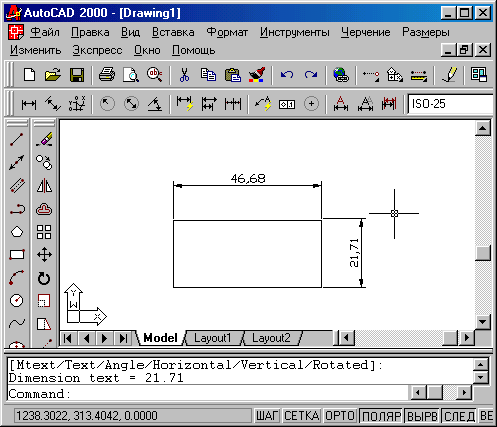Image resolution: width=497 pixels, height=427 pixels.
Task: Open the Вид menu
Action: point(130,32)
